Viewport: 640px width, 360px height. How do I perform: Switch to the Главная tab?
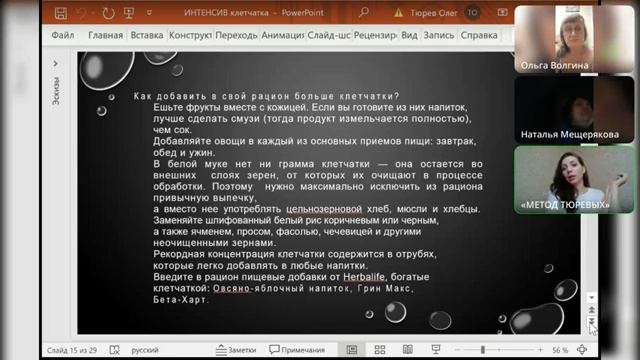click(x=105, y=36)
